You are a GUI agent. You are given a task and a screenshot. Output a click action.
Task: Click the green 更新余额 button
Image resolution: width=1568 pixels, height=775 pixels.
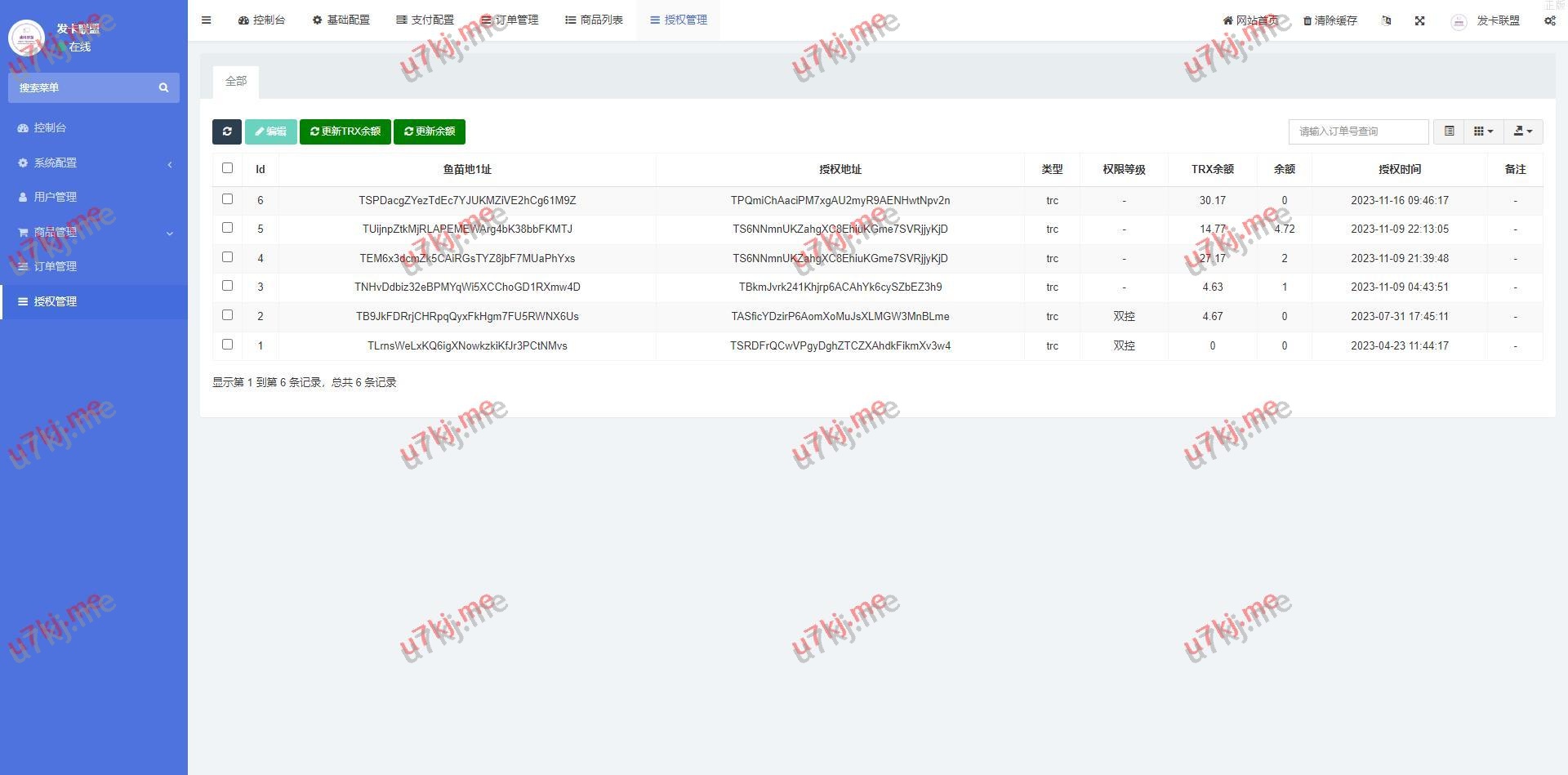[x=430, y=131]
